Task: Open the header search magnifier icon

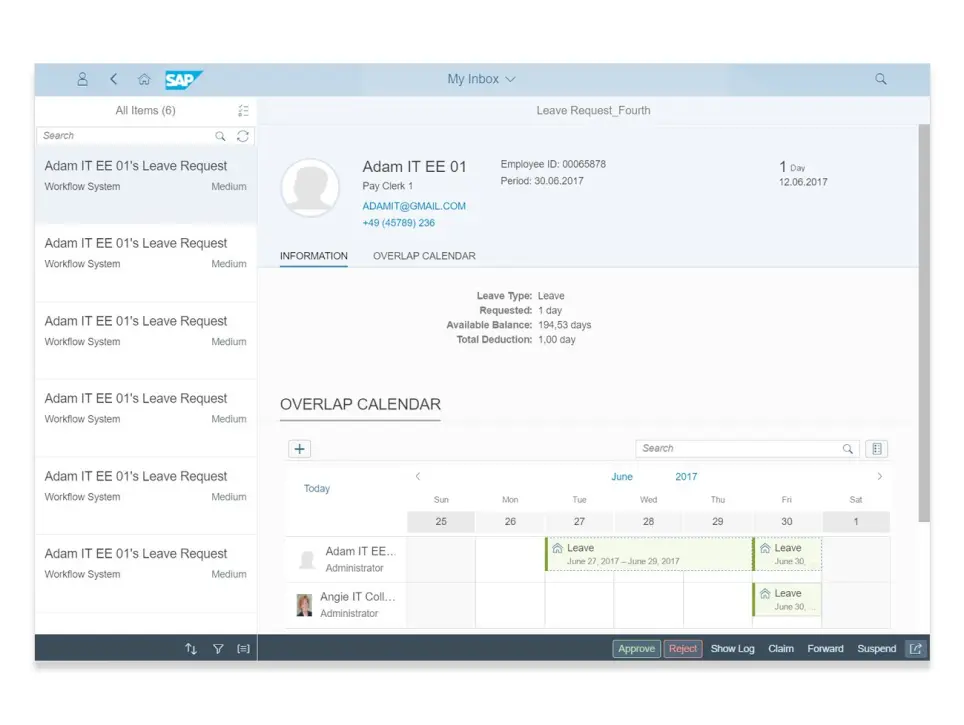Action: point(880,79)
